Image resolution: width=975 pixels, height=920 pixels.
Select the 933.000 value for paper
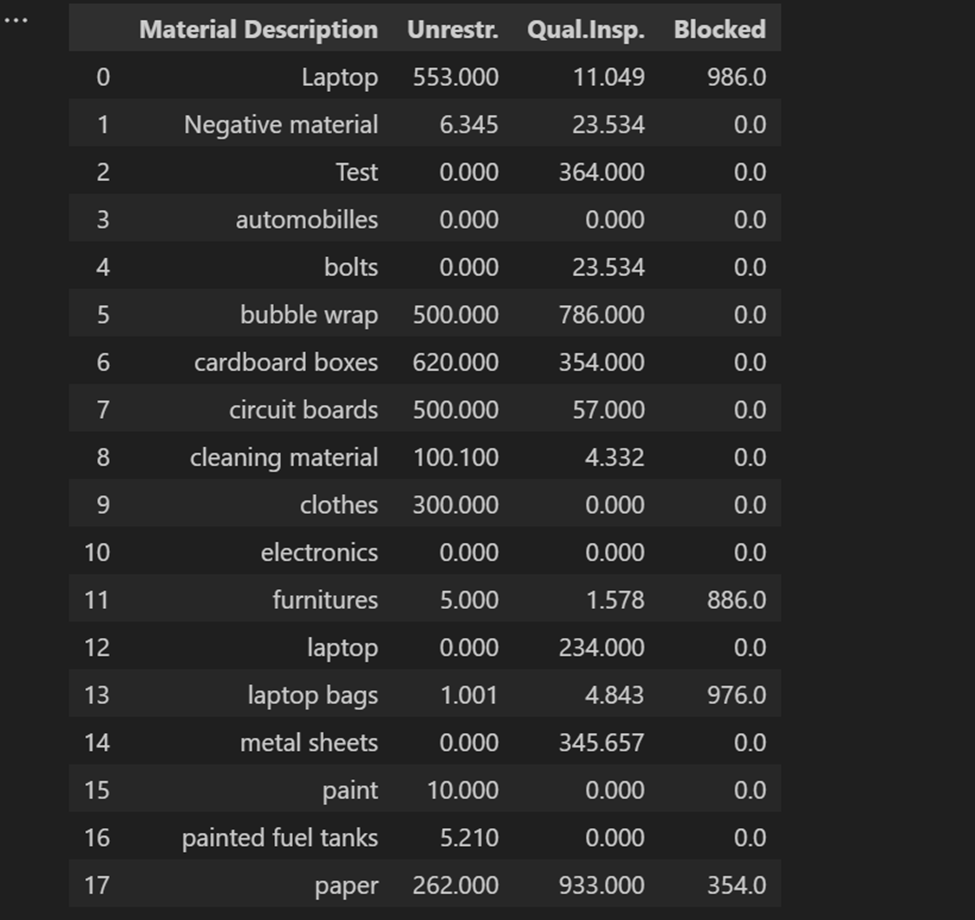point(601,886)
